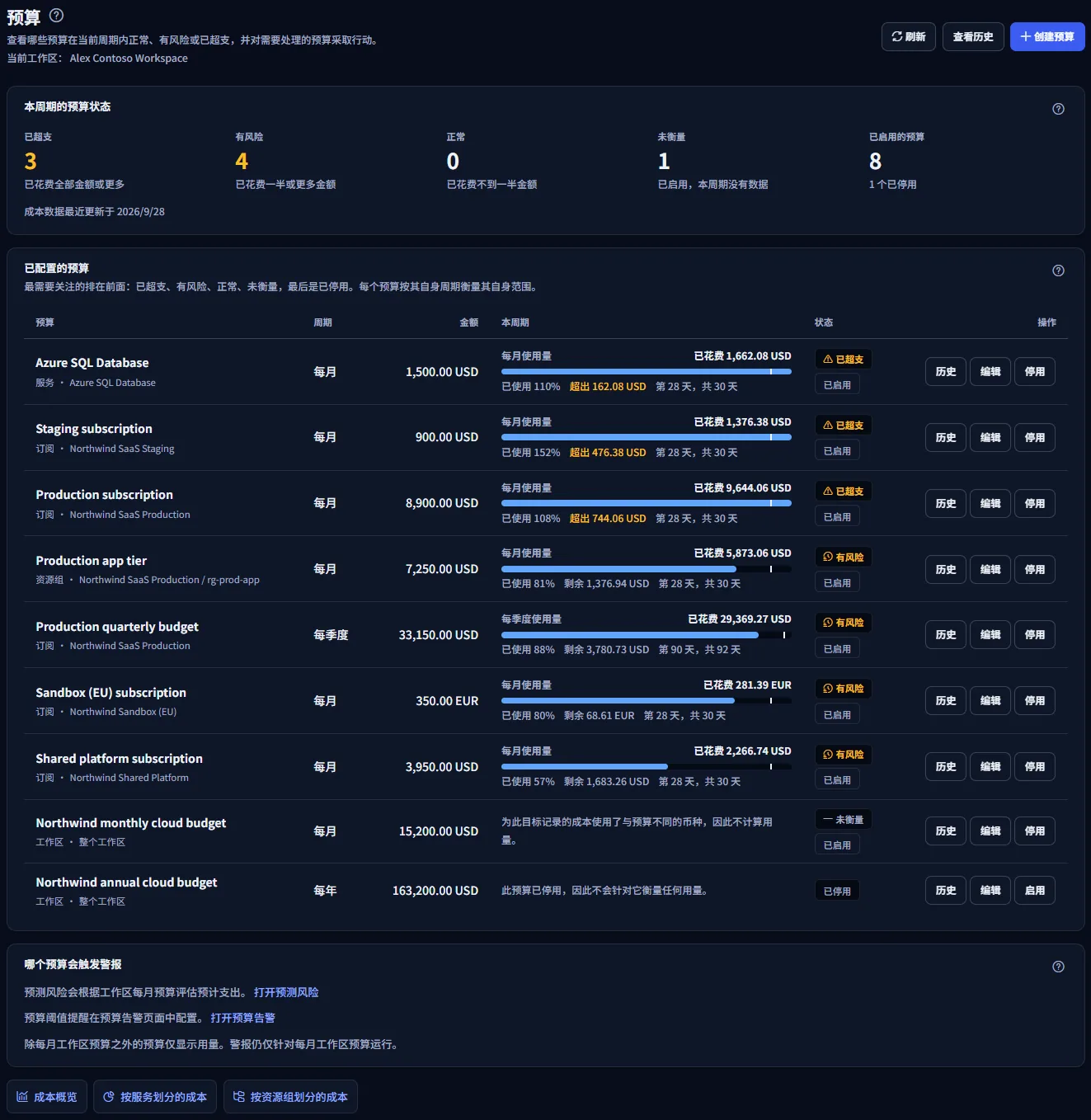Enable Northwind annual cloud budget via 启用
The width and height of the screenshot is (1091, 1120).
click(x=1035, y=891)
